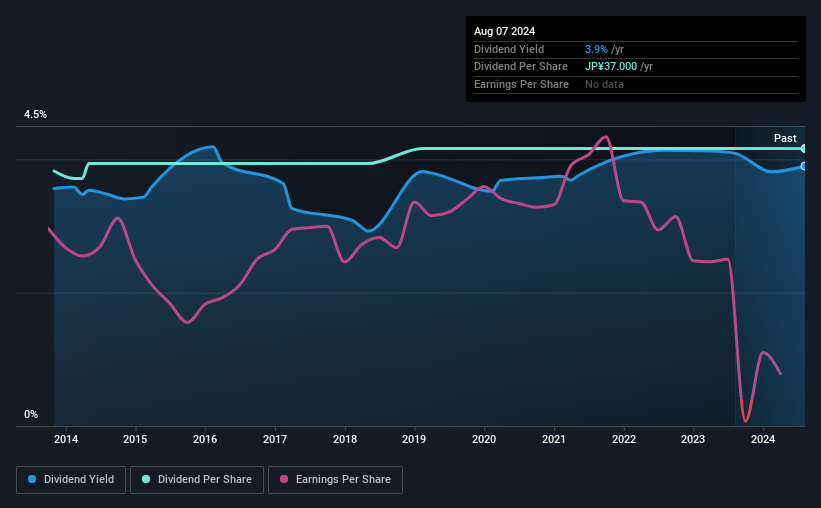Click the Past label on the chart
The image size is (821, 508).
click(x=785, y=138)
